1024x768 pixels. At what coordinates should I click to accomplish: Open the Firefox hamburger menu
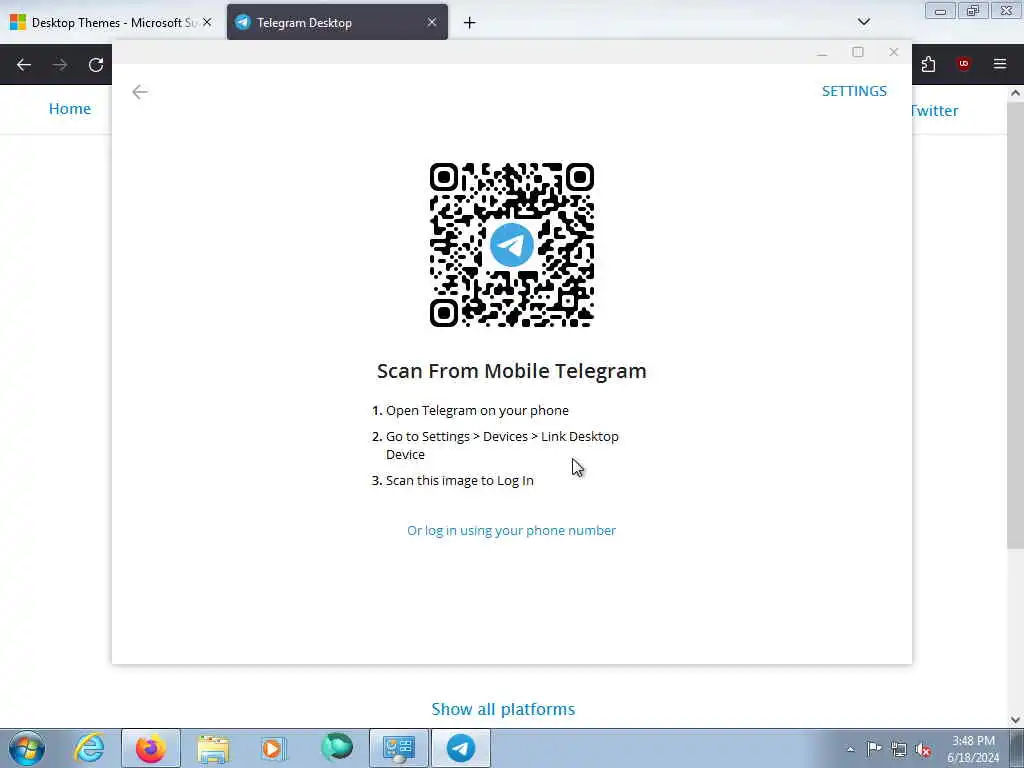(x=1000, y=64)
